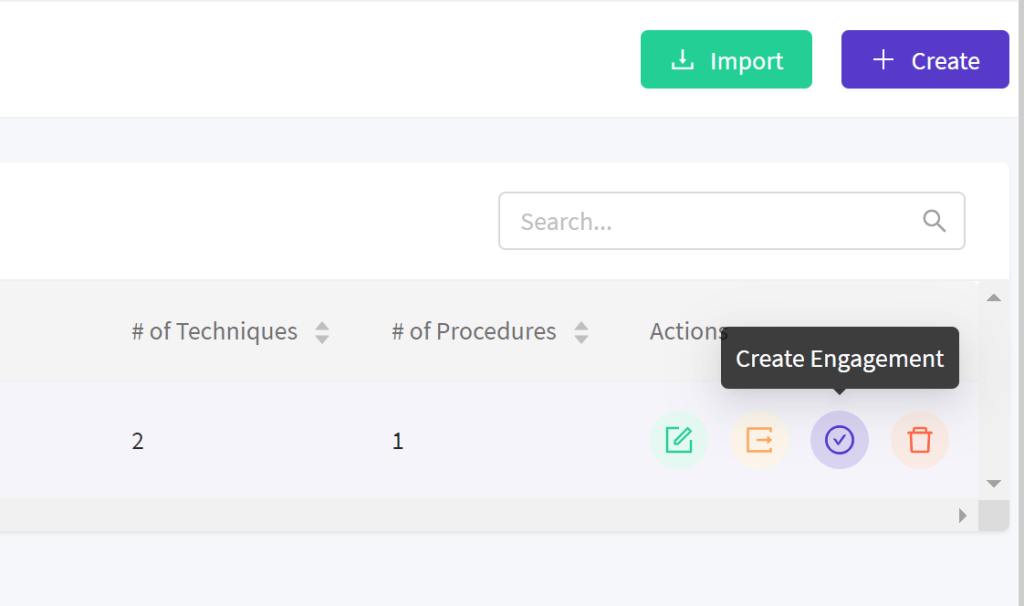The height and width of the screenshot is (606, 1024).
Task: Click the plus icon on Create button
Action: click(x=882, y=60)
